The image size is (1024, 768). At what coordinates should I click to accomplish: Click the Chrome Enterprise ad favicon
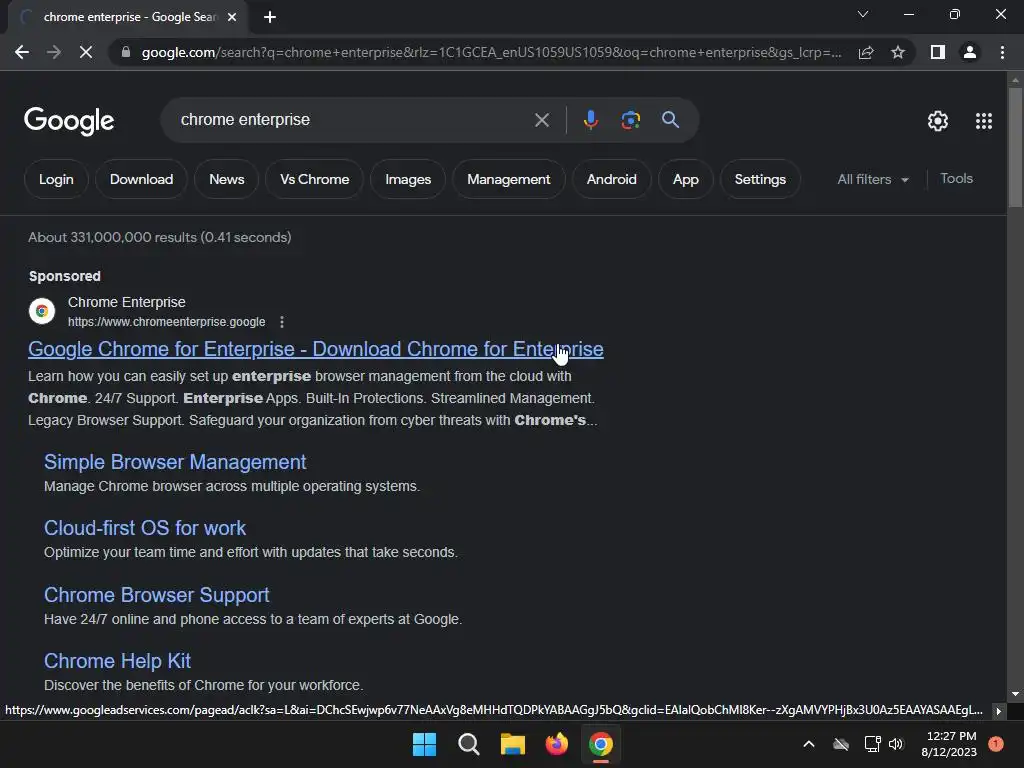pos(42,311)
